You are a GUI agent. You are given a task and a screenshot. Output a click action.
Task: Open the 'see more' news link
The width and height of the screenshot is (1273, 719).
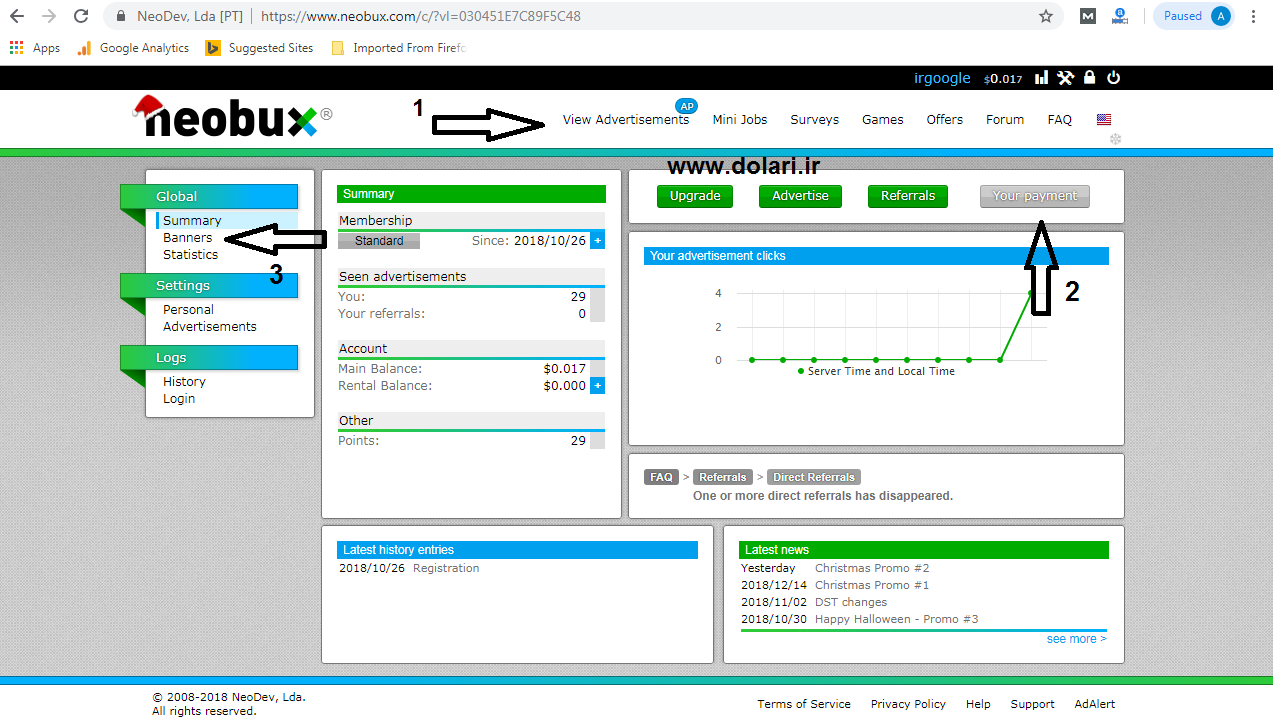pos(1076,639)
